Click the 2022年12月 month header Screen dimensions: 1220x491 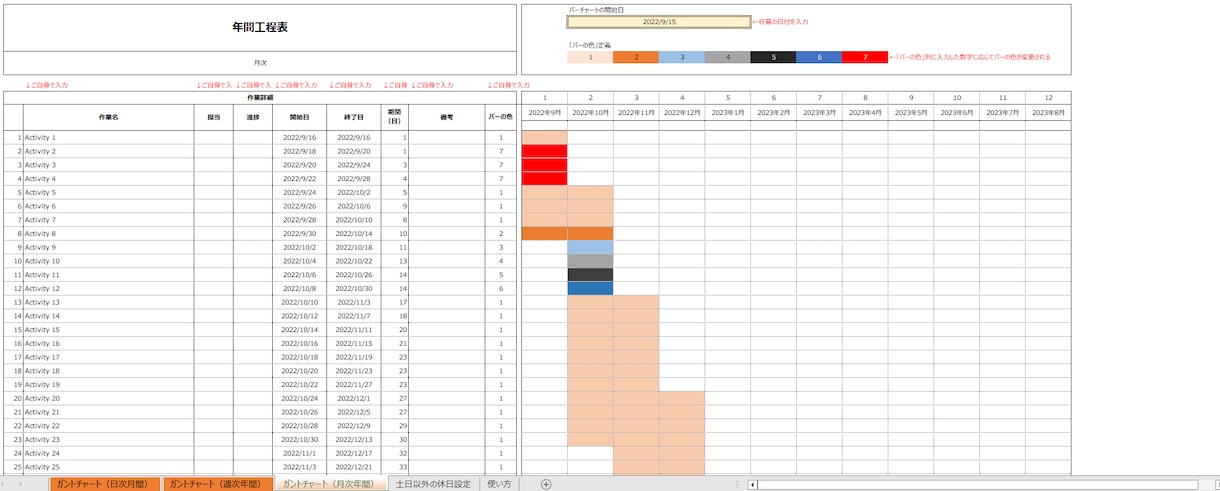point(682,113)
